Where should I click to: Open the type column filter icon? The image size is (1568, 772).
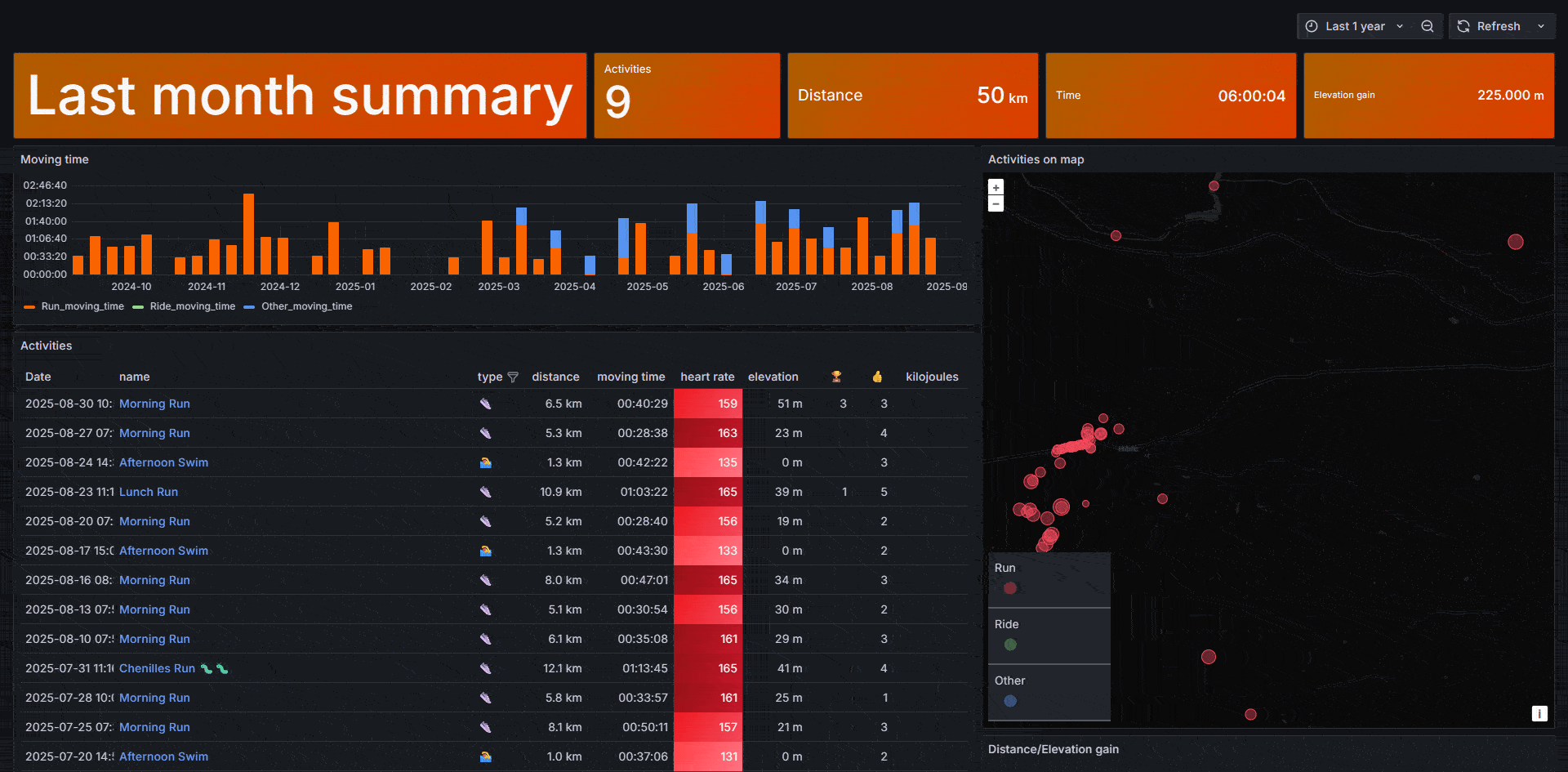tap(513, 377)
